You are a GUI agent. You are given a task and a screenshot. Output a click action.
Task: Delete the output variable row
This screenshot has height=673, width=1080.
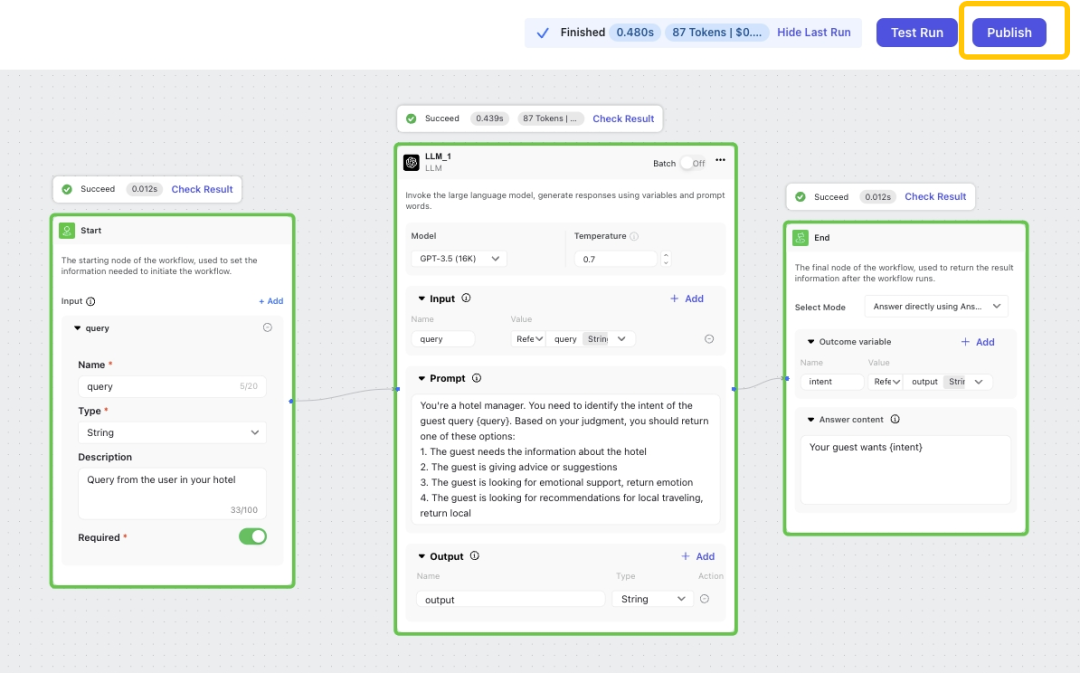(x=704, y=599)
